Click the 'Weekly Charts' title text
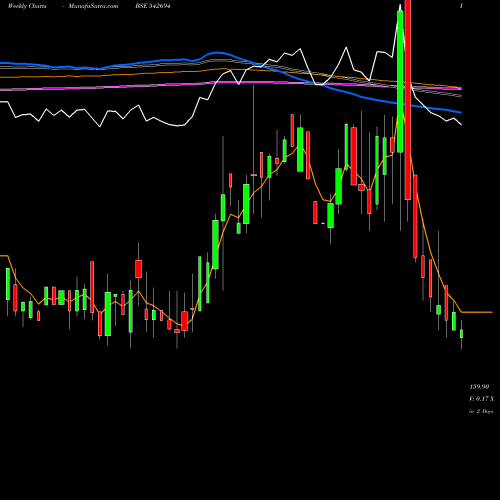The height and width of the screenshot is (500, 500). click(27, 6)
